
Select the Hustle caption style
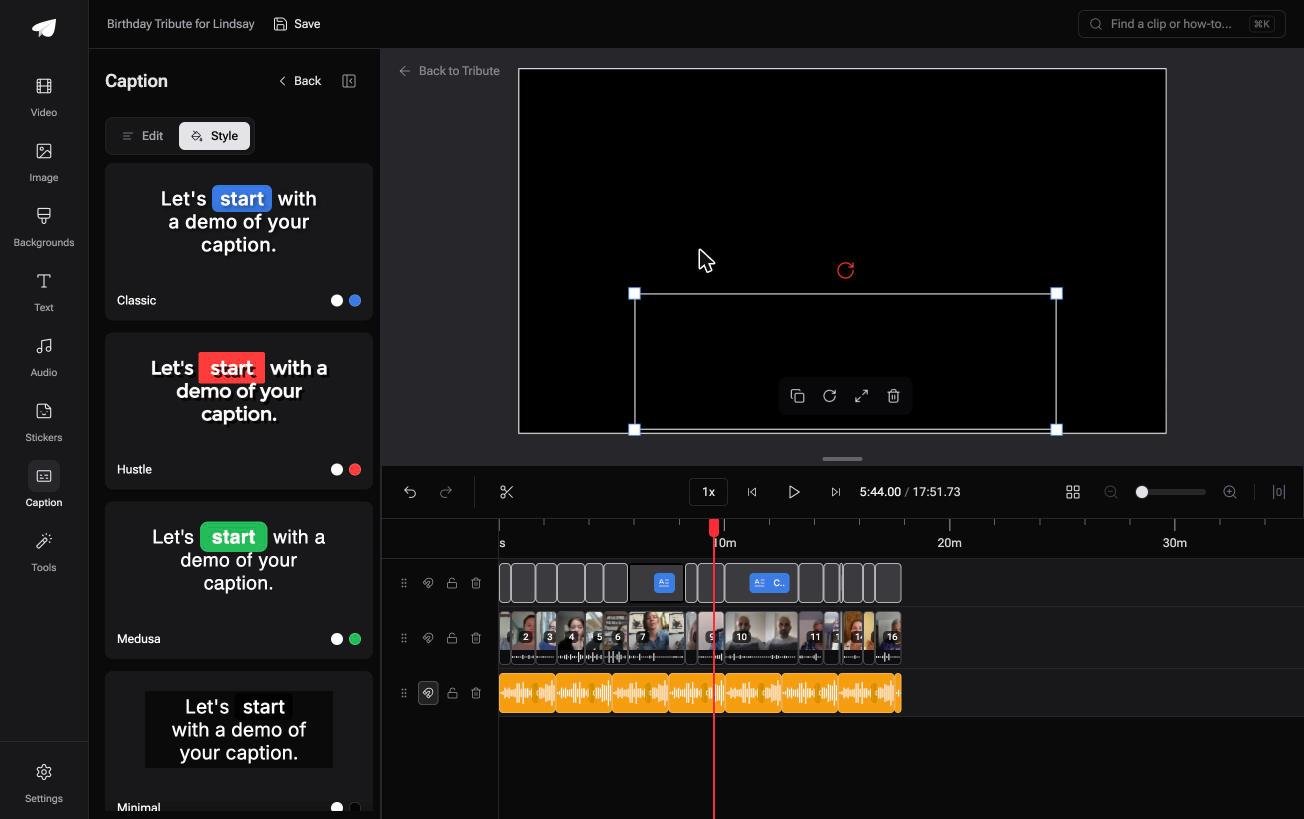click(239, 410)
